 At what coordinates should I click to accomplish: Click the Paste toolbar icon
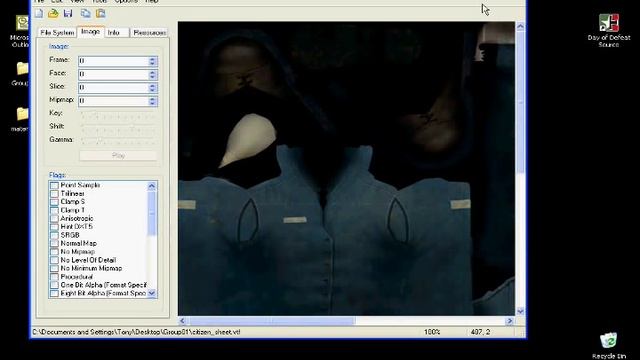pos(100,13)
